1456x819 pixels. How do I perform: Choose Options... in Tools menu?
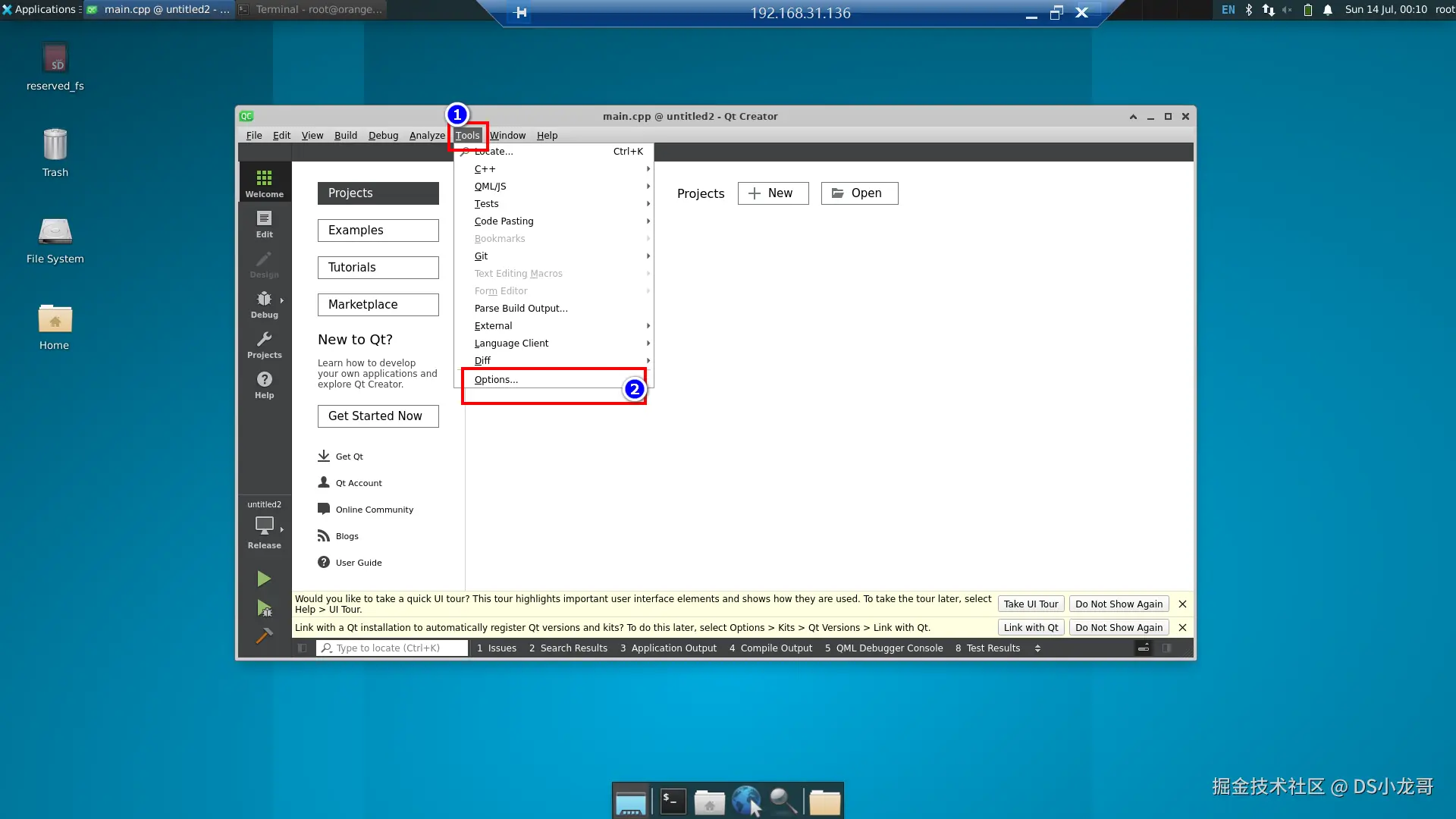[497, 380]
